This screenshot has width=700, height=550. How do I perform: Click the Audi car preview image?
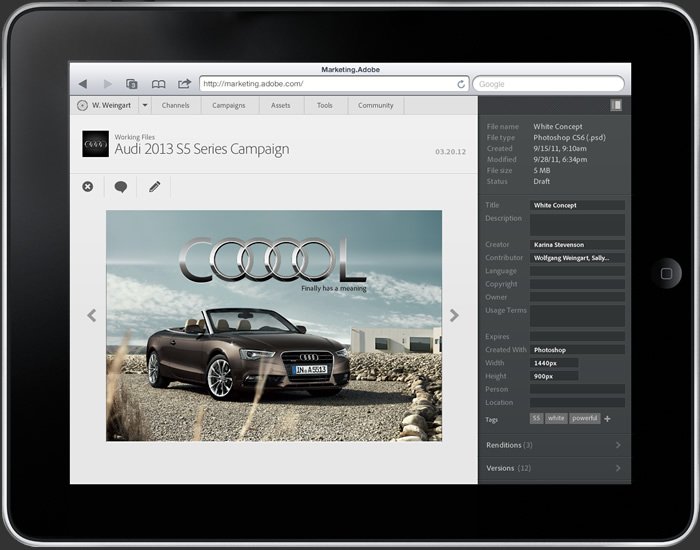[x=274, y=326]
